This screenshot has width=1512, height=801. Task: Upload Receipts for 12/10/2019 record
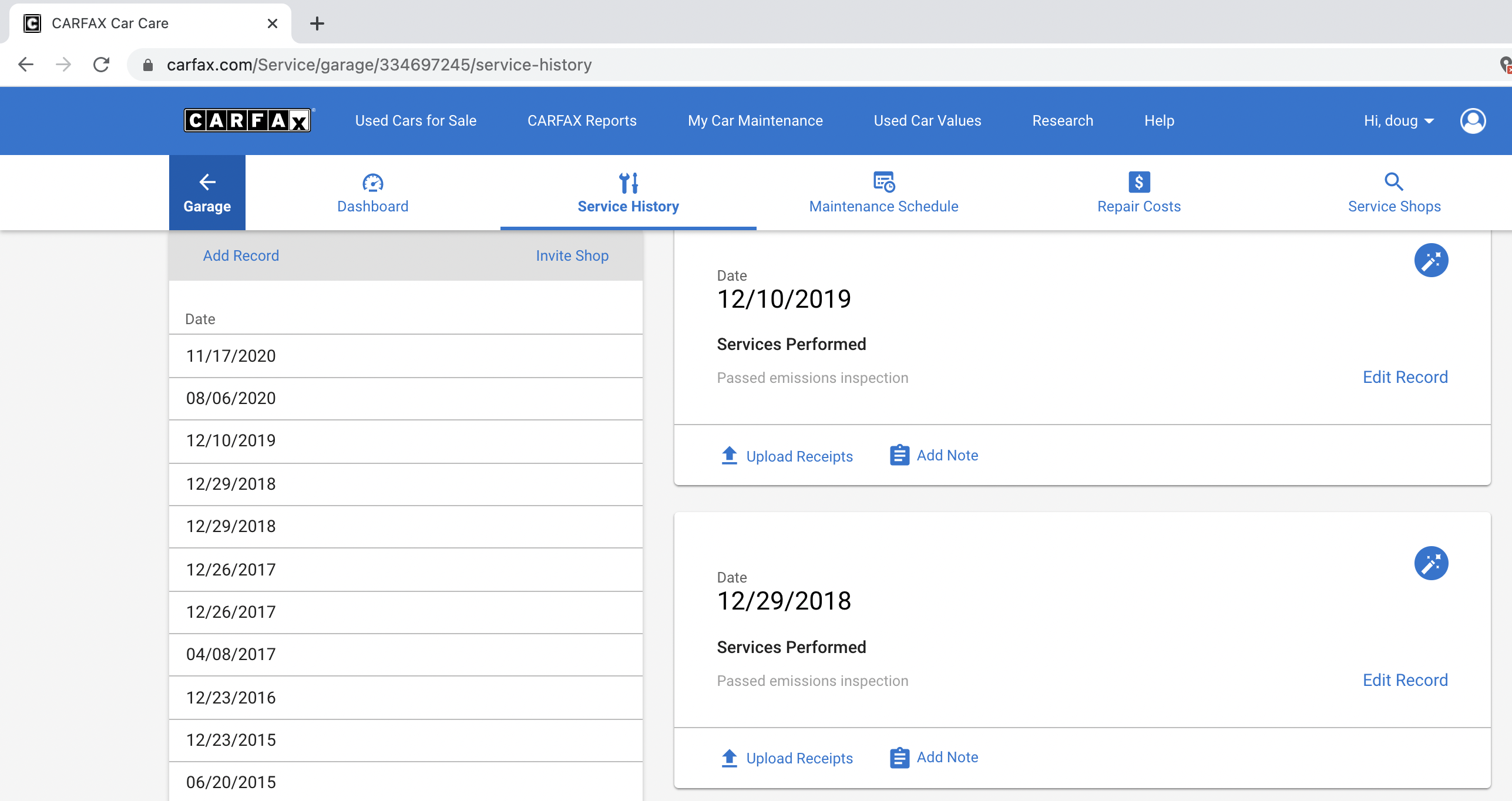[799, 456]
